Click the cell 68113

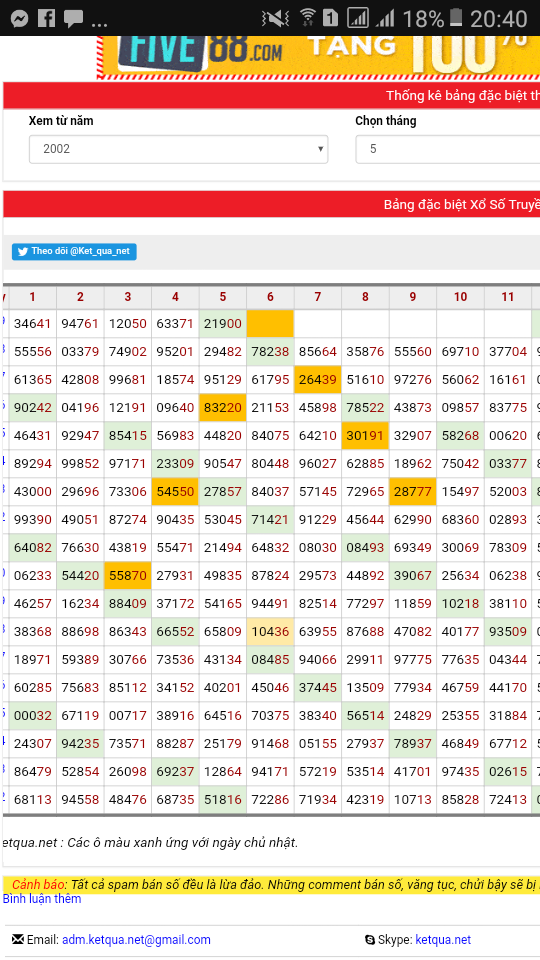32,800
